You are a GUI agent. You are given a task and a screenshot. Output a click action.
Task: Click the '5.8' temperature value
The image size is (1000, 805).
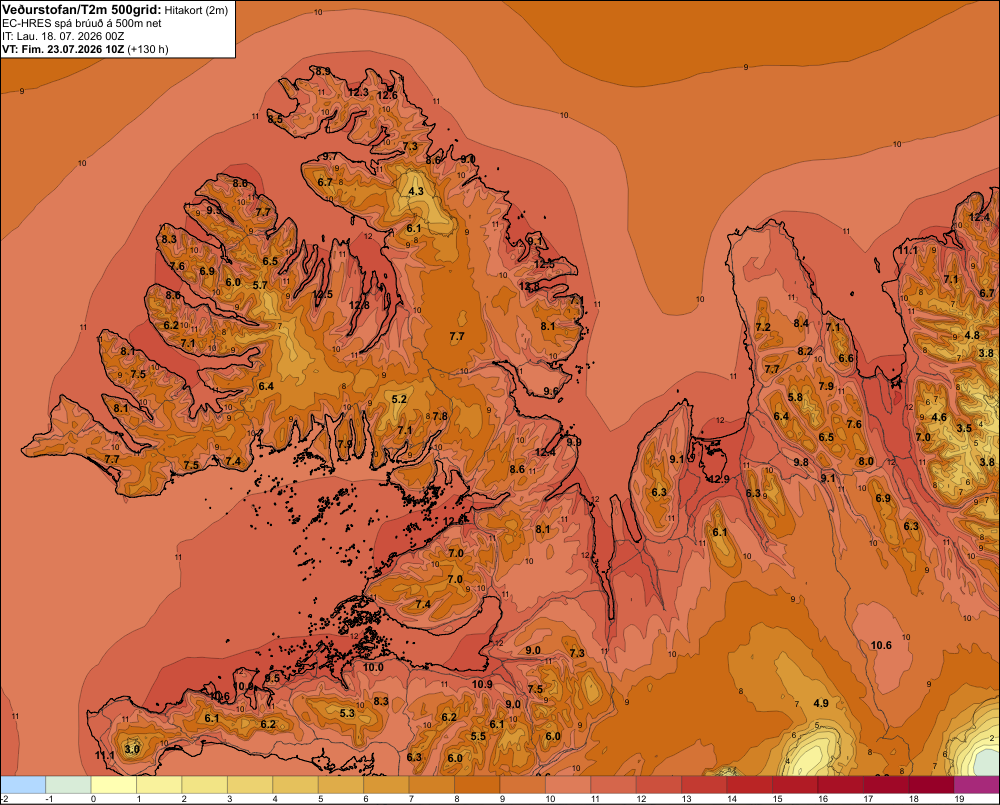(x=795, y=397)
